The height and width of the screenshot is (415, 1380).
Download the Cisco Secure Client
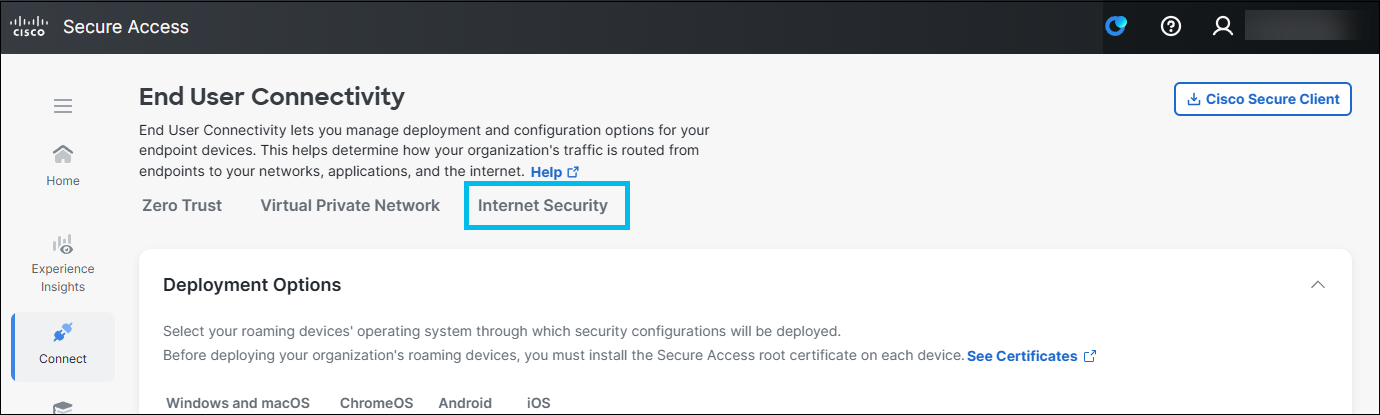[x=1263, y=99]
